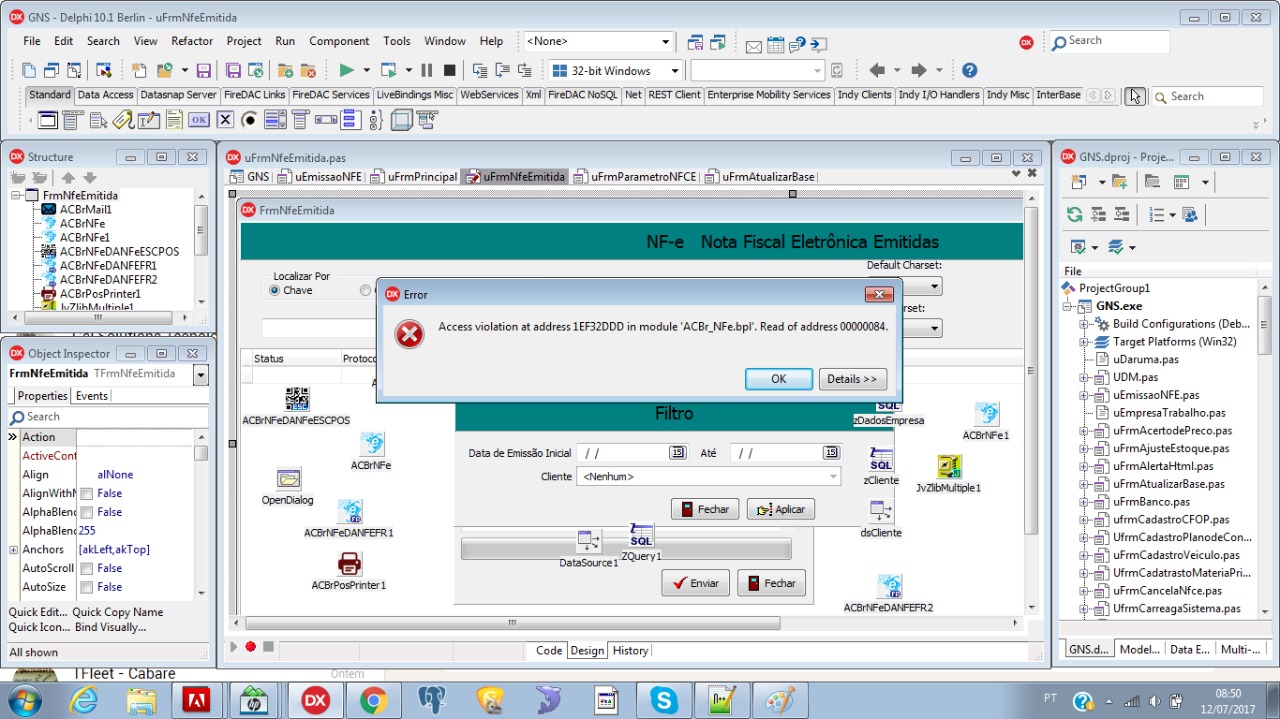
Task: Click the Run (green play) toolbar button
Action: coord(346,70)
